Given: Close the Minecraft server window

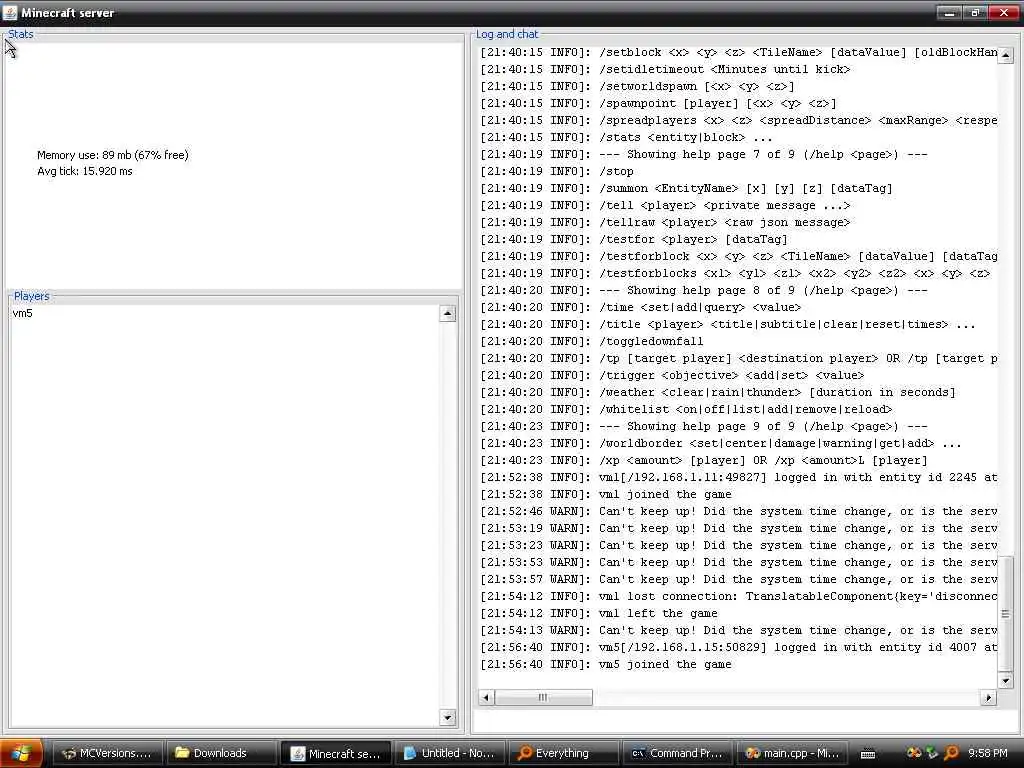Looking at the screenshot, I should pos(1004,12).
